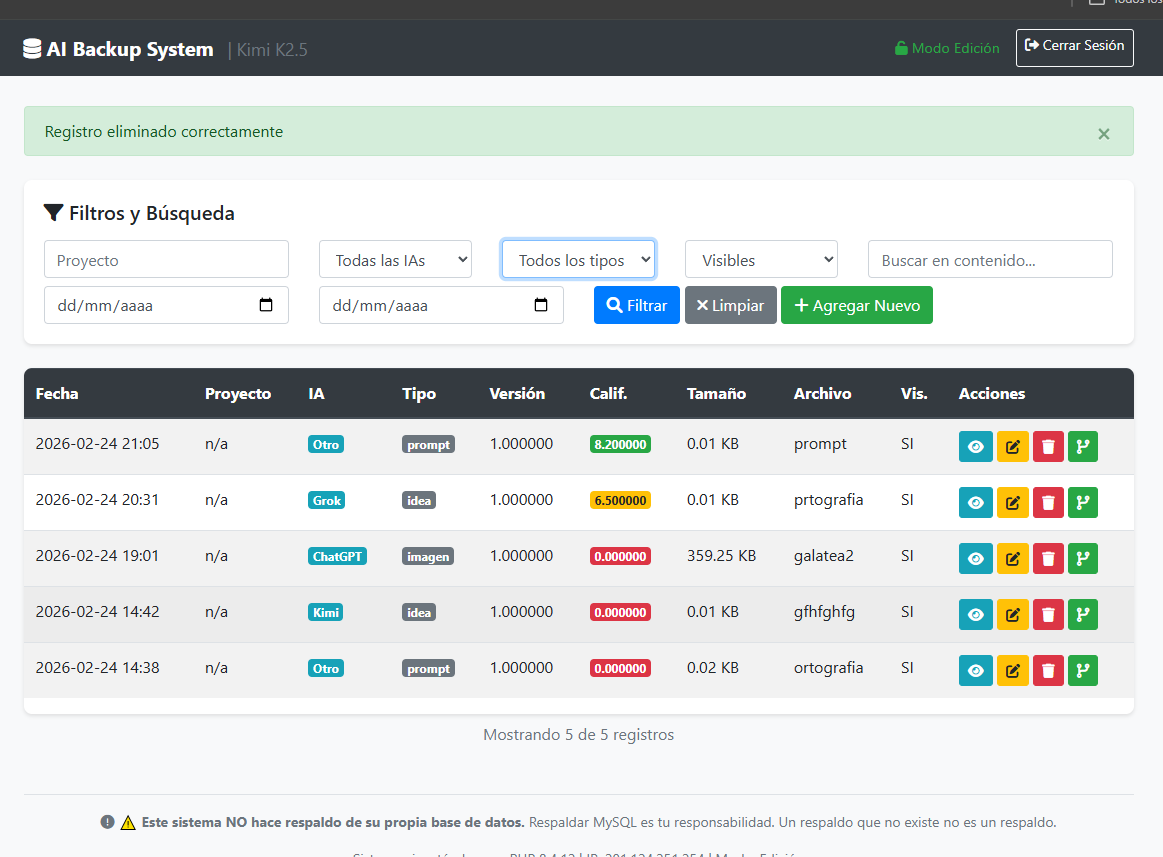Open the Visibles filter dropdown

761,260
